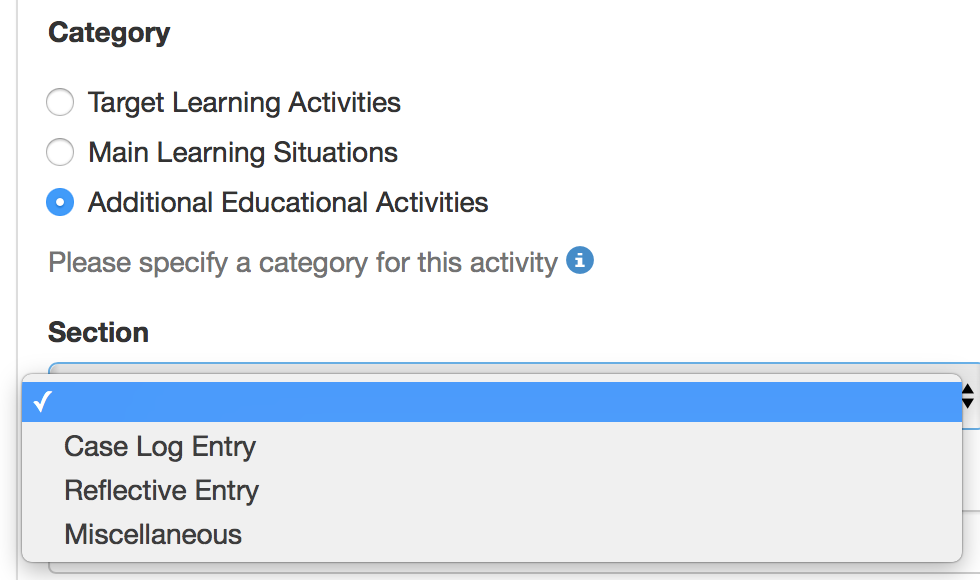Viewport: 980px width, 580px height.
Task: Select the Target Learning Activities radio button
Action: (x=60, y=102)
